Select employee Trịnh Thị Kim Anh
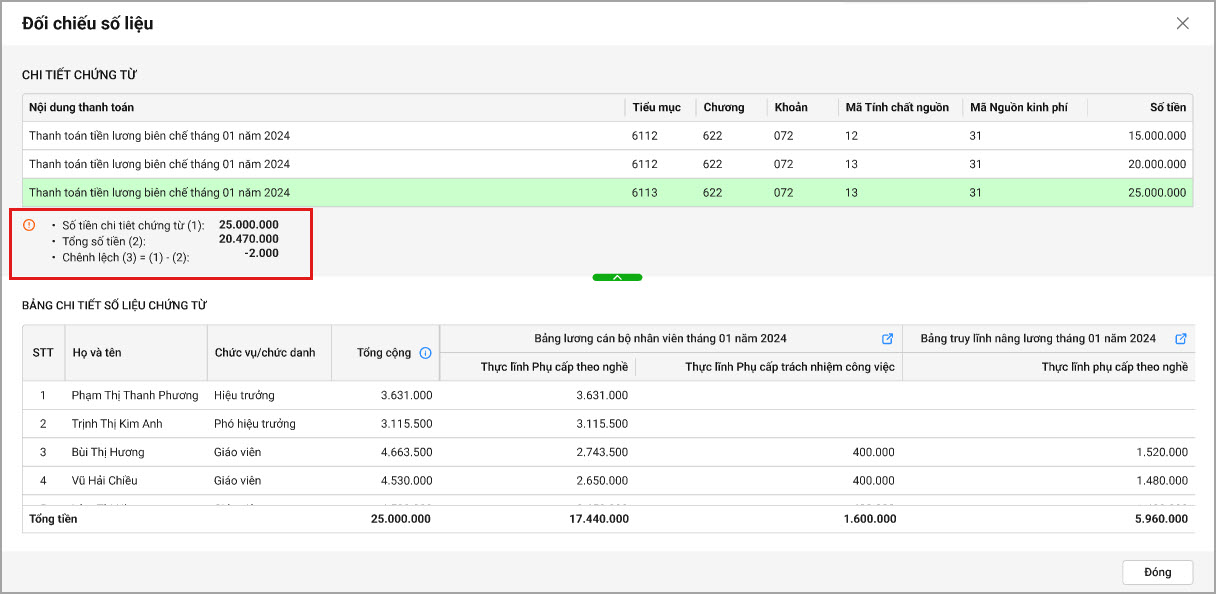This screenshot has height=594, width=1216. pos(117,424)
